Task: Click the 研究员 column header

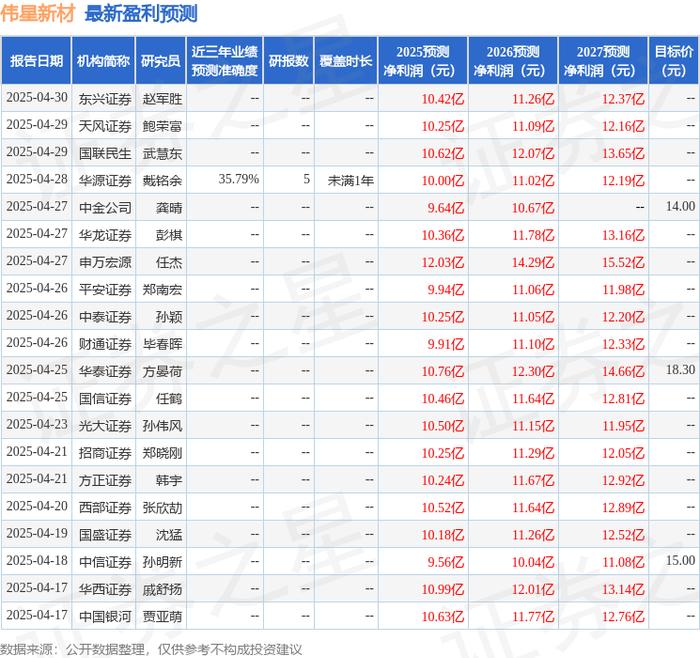Action: click(161, 61)
